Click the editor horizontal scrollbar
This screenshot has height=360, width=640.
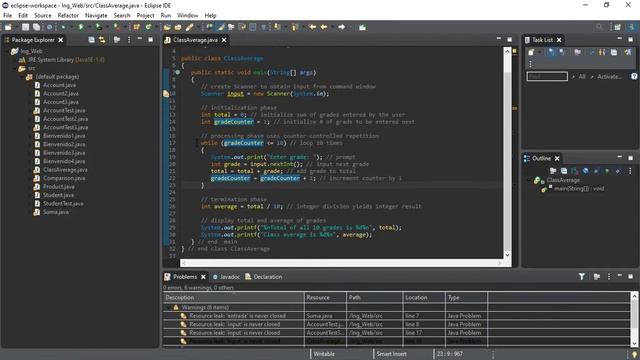[x=342, y=263]
